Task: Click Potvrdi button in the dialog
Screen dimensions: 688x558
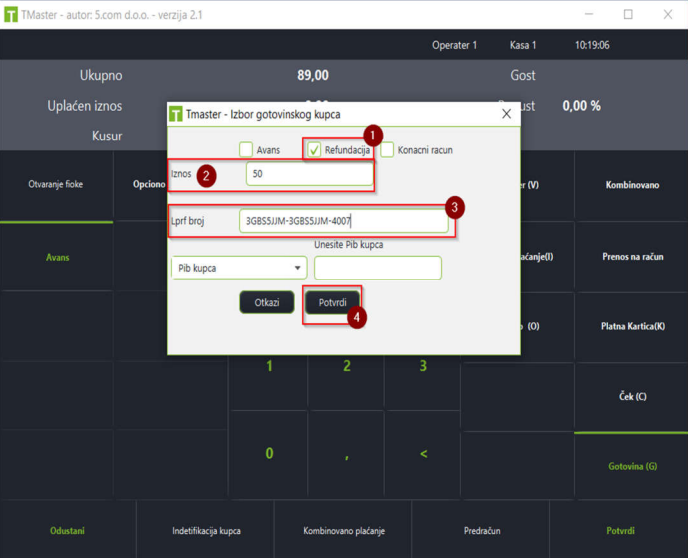Action: (x=332, y=302)
